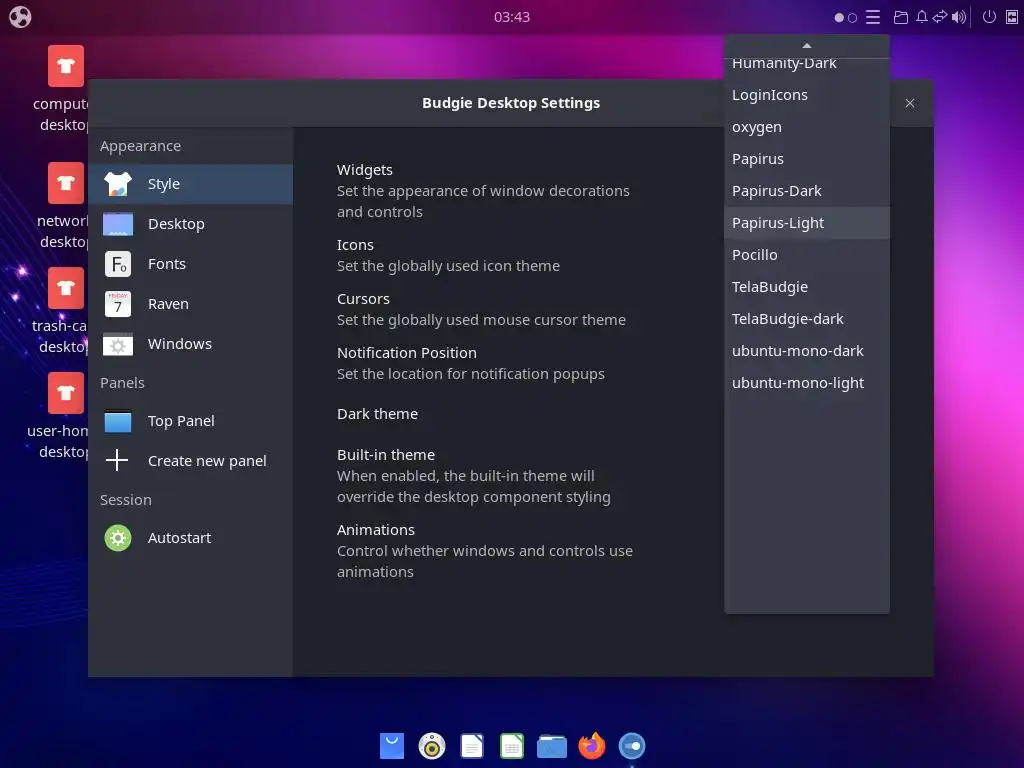Open the Desktop settings section
1024x768 pixels.
pos(191,224)
